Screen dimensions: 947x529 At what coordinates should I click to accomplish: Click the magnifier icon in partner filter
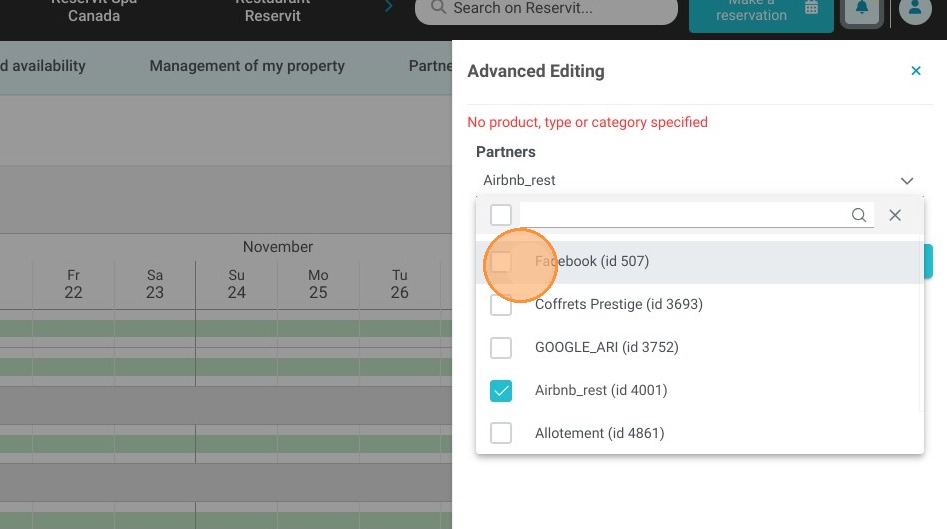859,215
